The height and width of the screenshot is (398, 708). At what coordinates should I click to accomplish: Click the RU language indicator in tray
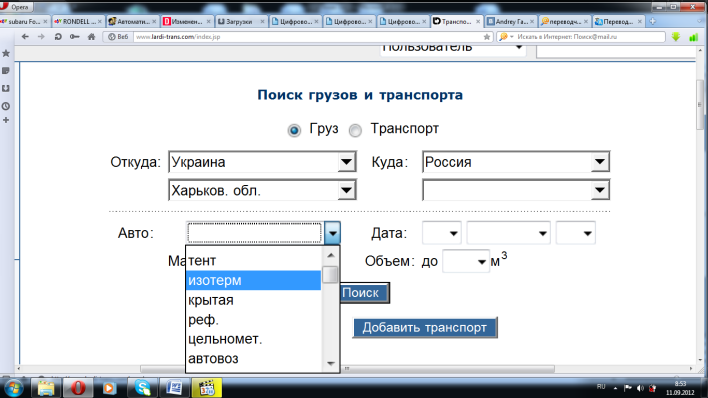601,387
